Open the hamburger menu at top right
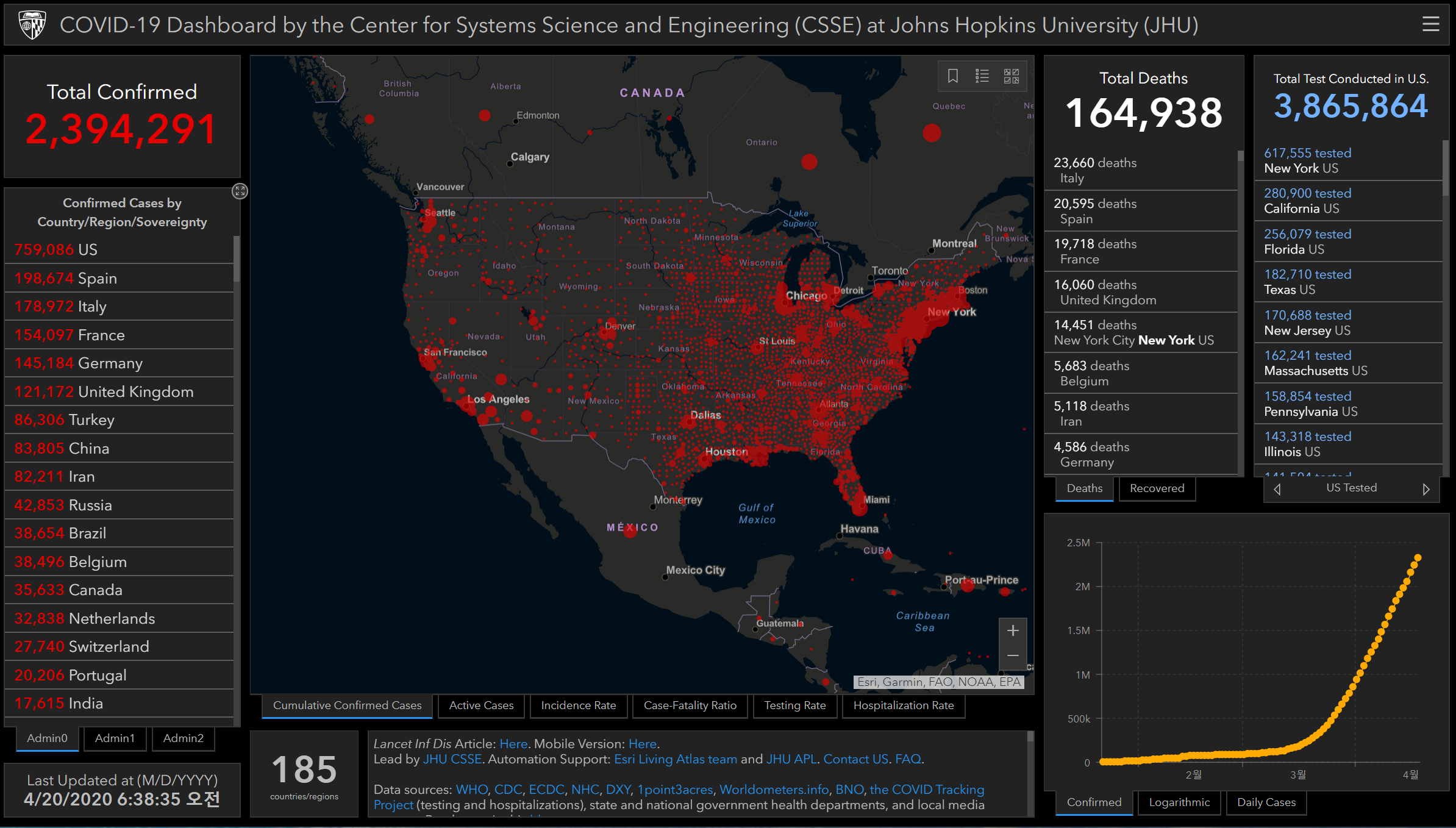Viewport: 1456px width, 828px height. pos(1430,24)
